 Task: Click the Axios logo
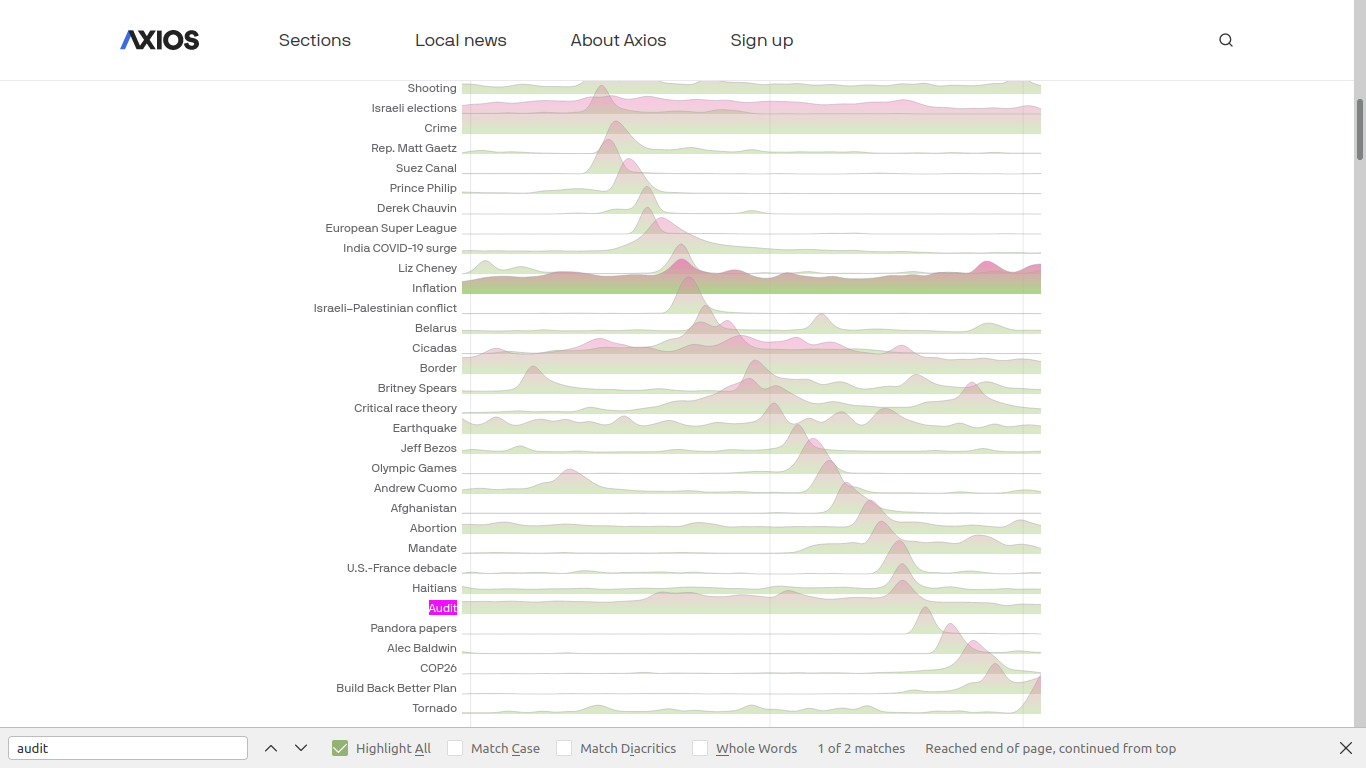coord(160,40)
